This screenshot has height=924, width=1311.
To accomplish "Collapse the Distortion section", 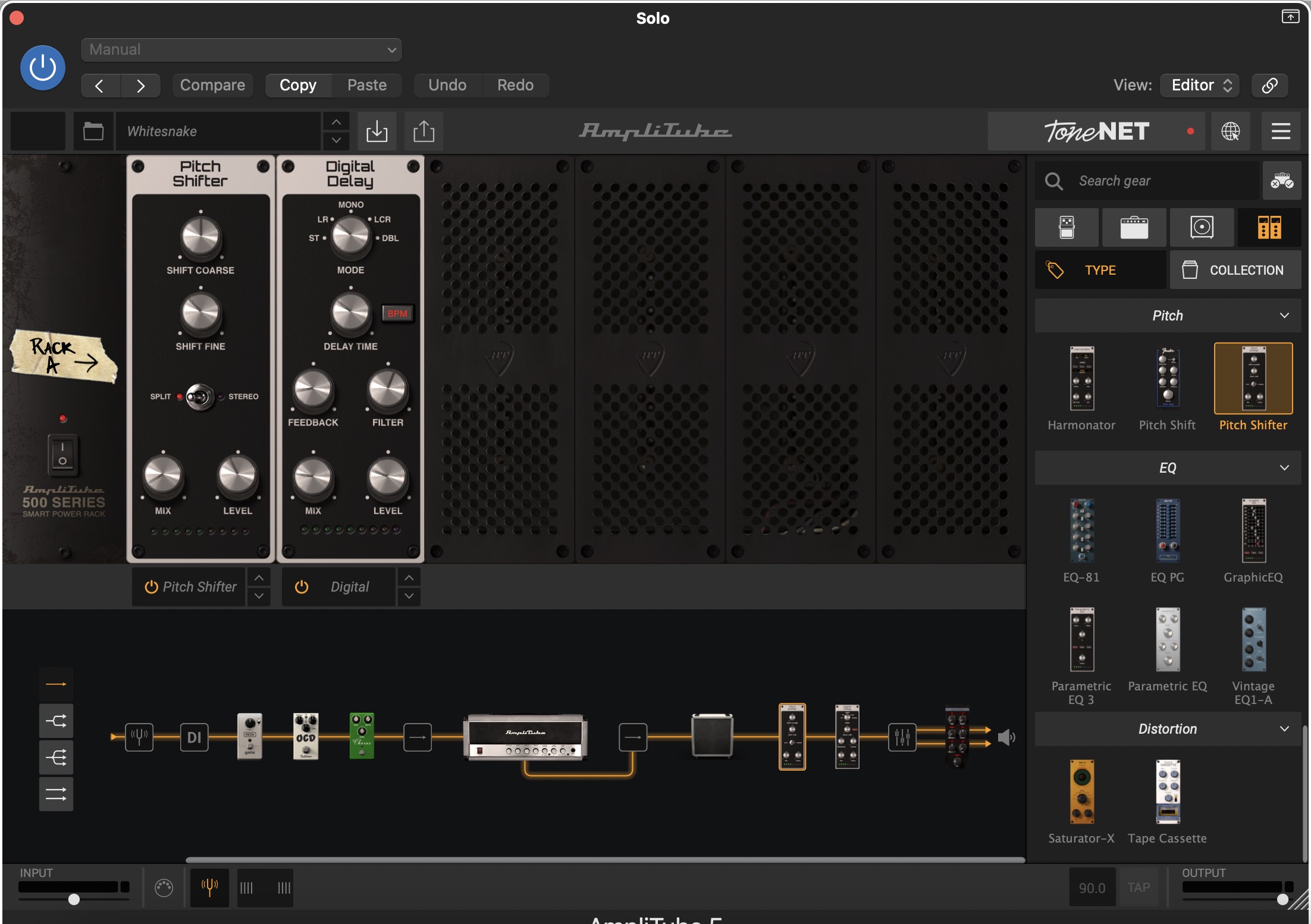I will [1168, 729].
